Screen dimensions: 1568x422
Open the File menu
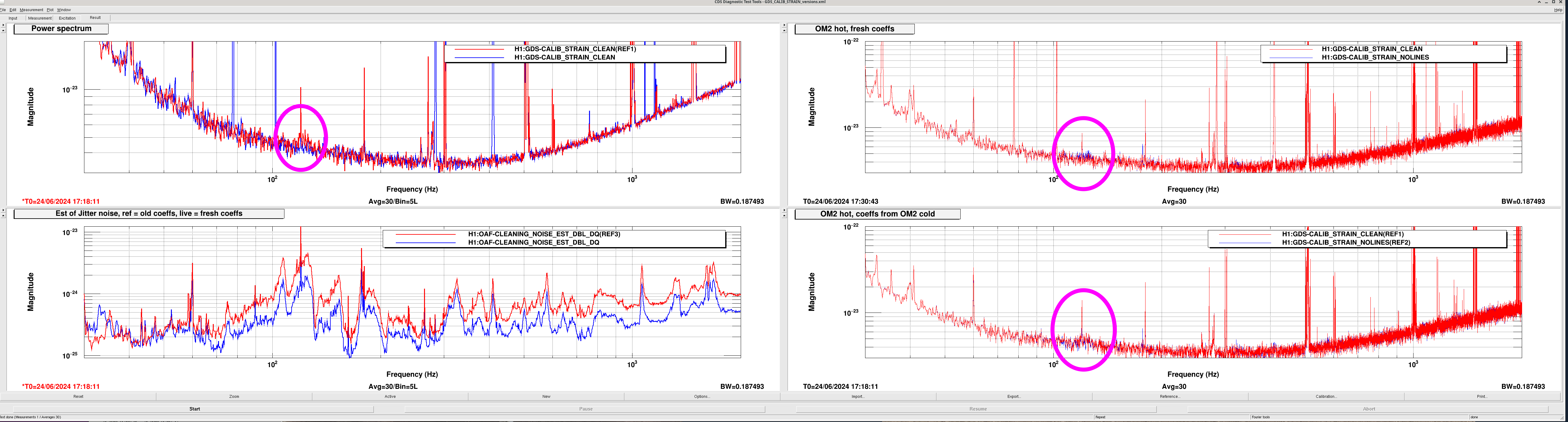coord(3,10)
